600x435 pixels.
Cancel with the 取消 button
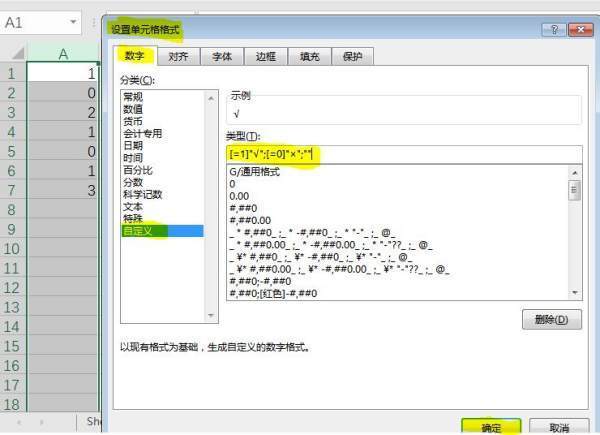[x=559, y=427]
